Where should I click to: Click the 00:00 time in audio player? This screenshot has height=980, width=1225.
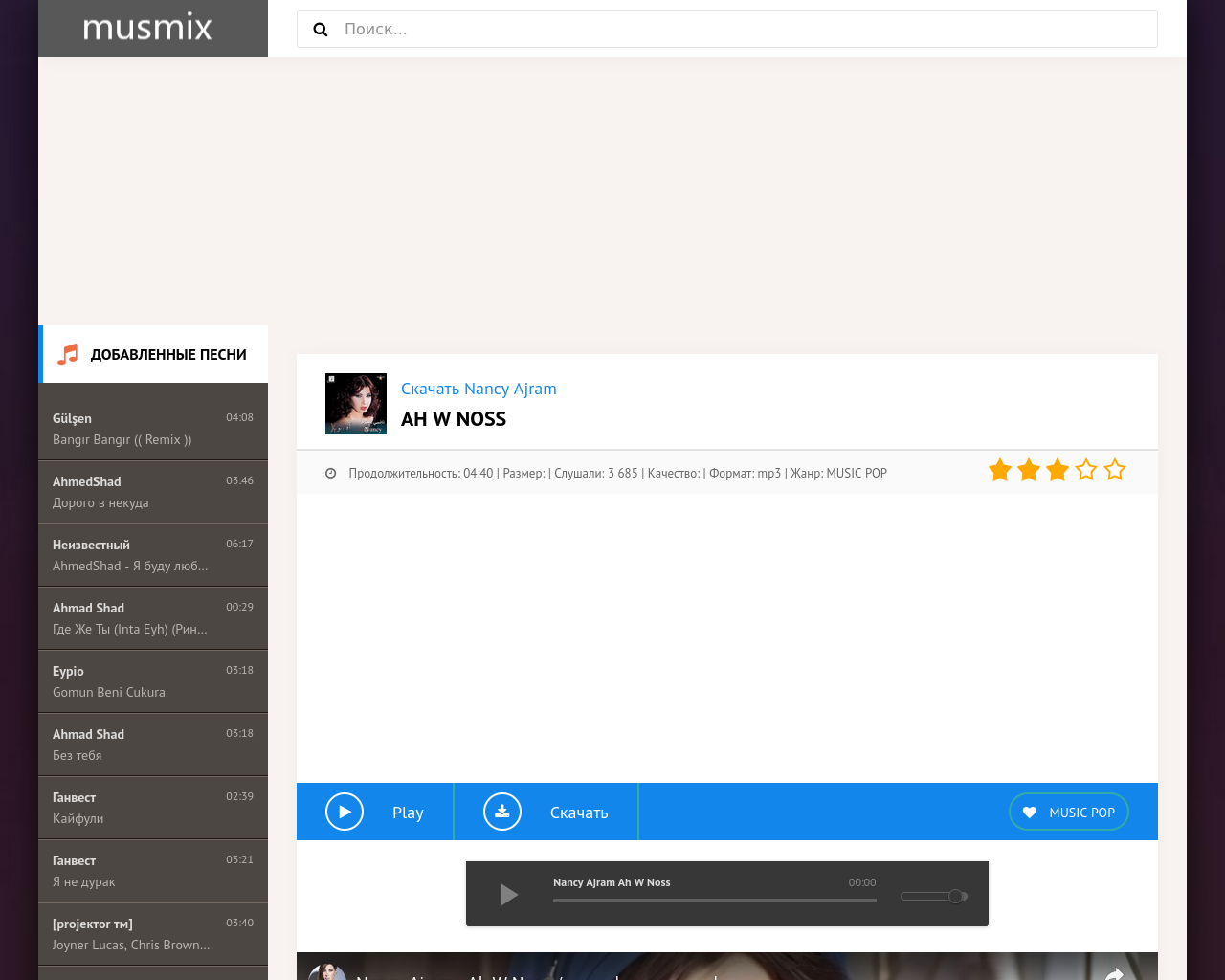pos(862,882)
